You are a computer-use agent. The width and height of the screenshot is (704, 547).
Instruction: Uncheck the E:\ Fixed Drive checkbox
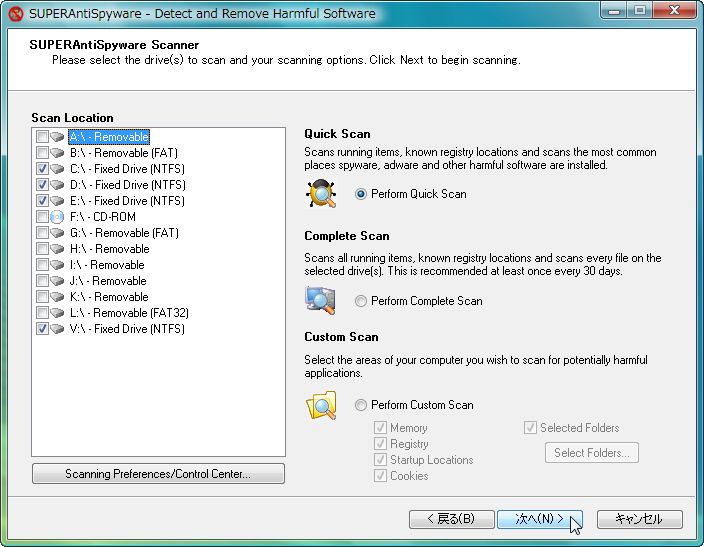pyautogui.click(x=42, y=201)
